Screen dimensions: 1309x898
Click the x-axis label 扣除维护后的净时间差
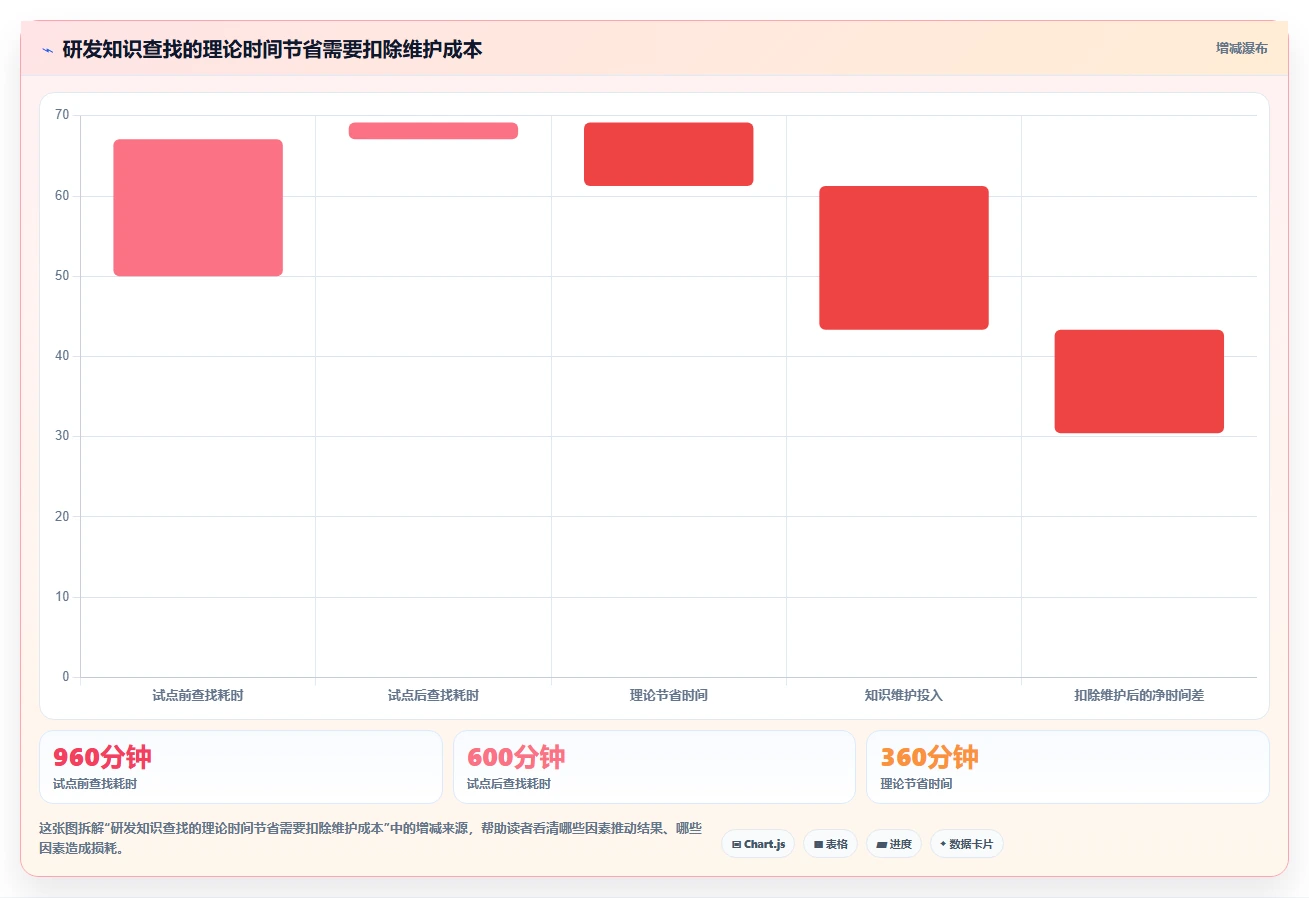coord(1139,695)
